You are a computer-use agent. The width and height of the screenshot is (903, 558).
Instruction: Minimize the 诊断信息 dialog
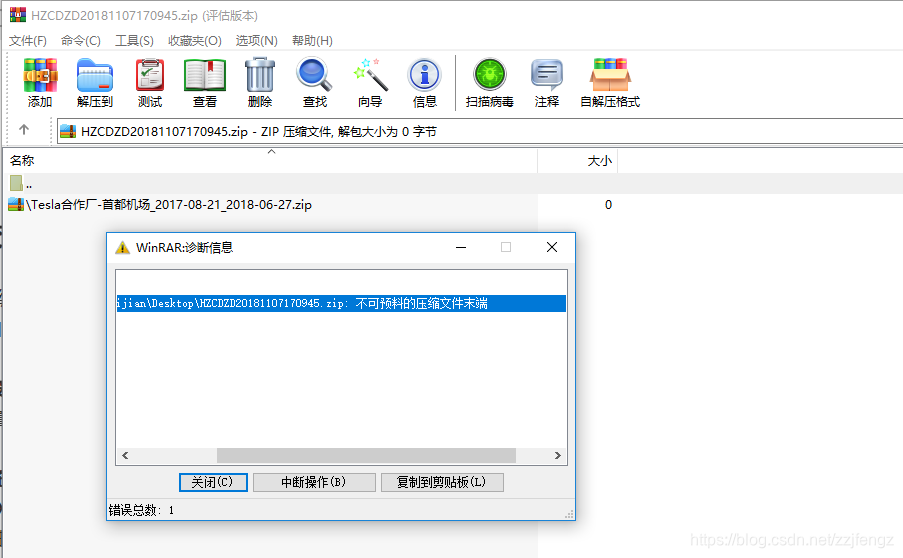click(x=461, y=247)
